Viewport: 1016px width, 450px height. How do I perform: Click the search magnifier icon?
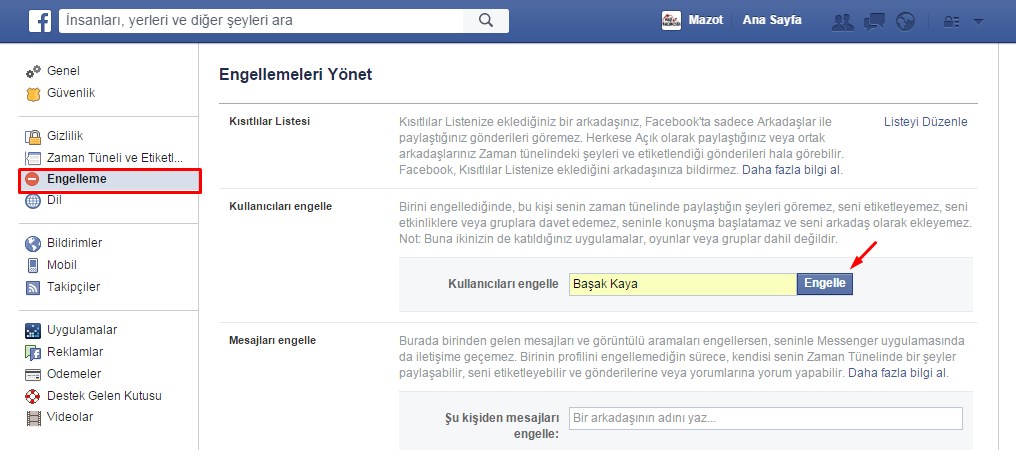(x=486, y=20)
